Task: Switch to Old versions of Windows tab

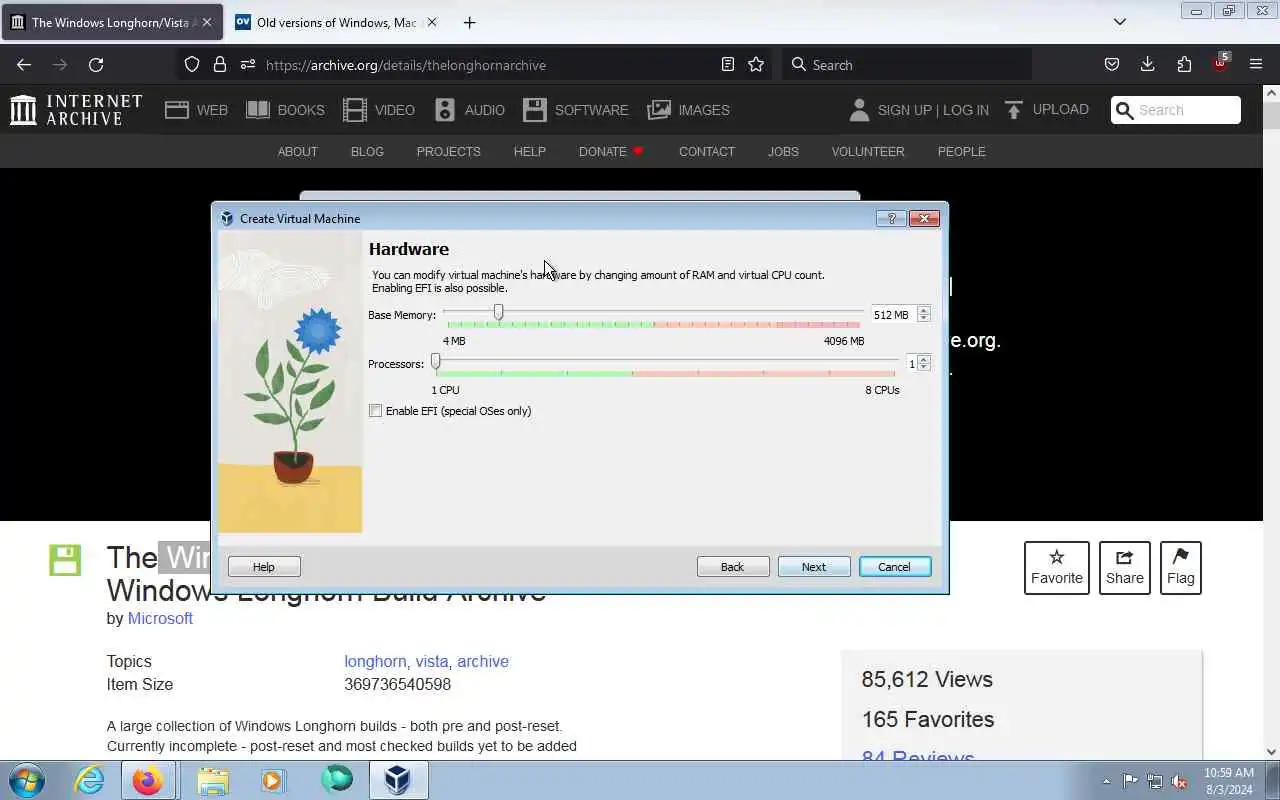Action: [x=336, y=22]
